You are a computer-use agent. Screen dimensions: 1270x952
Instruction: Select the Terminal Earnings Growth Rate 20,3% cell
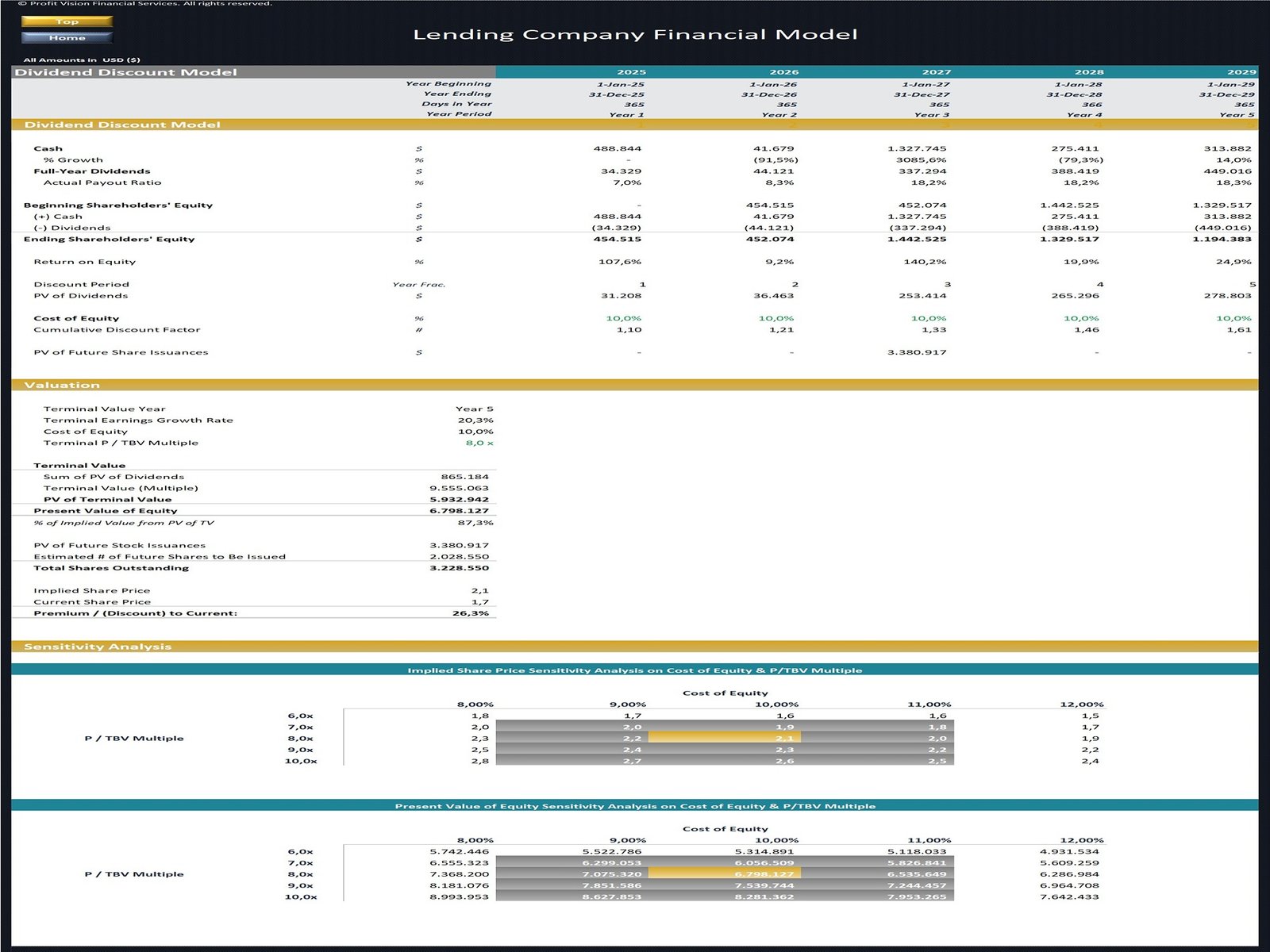pos(475,420)
